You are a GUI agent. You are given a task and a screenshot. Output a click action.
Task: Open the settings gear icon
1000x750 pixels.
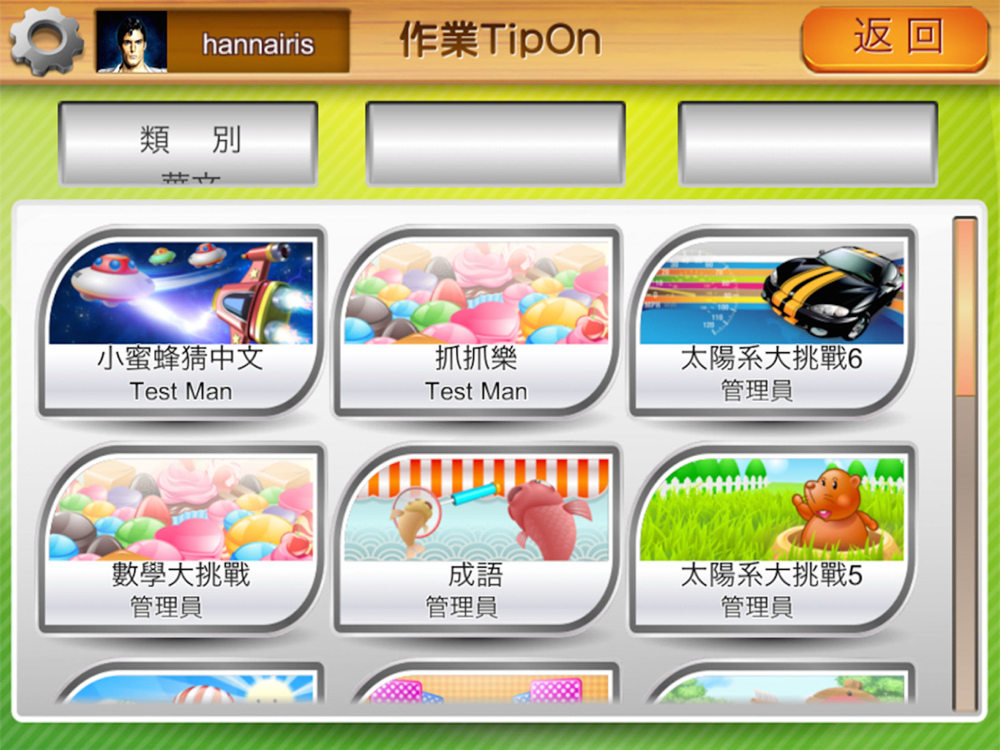[x=47, y=40]
